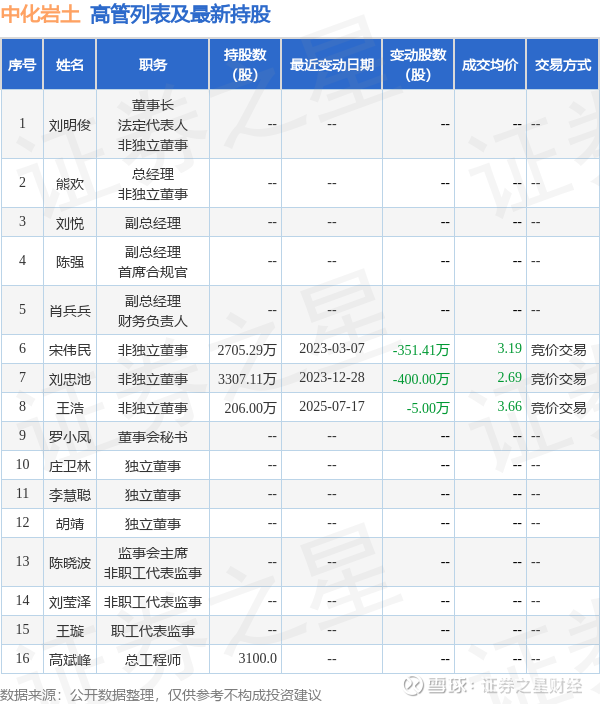
Task: Click the 中化岩土 company name in the title
Action: pyautogui.click(x=40, y=14)
